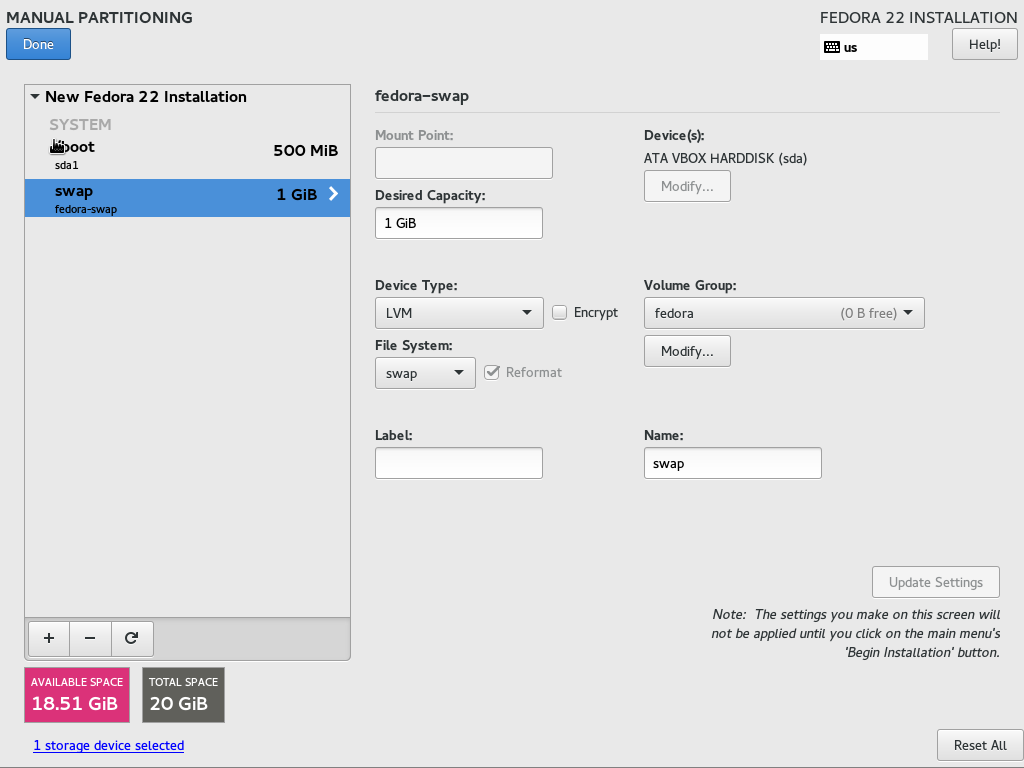1024x768 pixels.
Task: Click the Desired Capacity input field
Action: 459,223
